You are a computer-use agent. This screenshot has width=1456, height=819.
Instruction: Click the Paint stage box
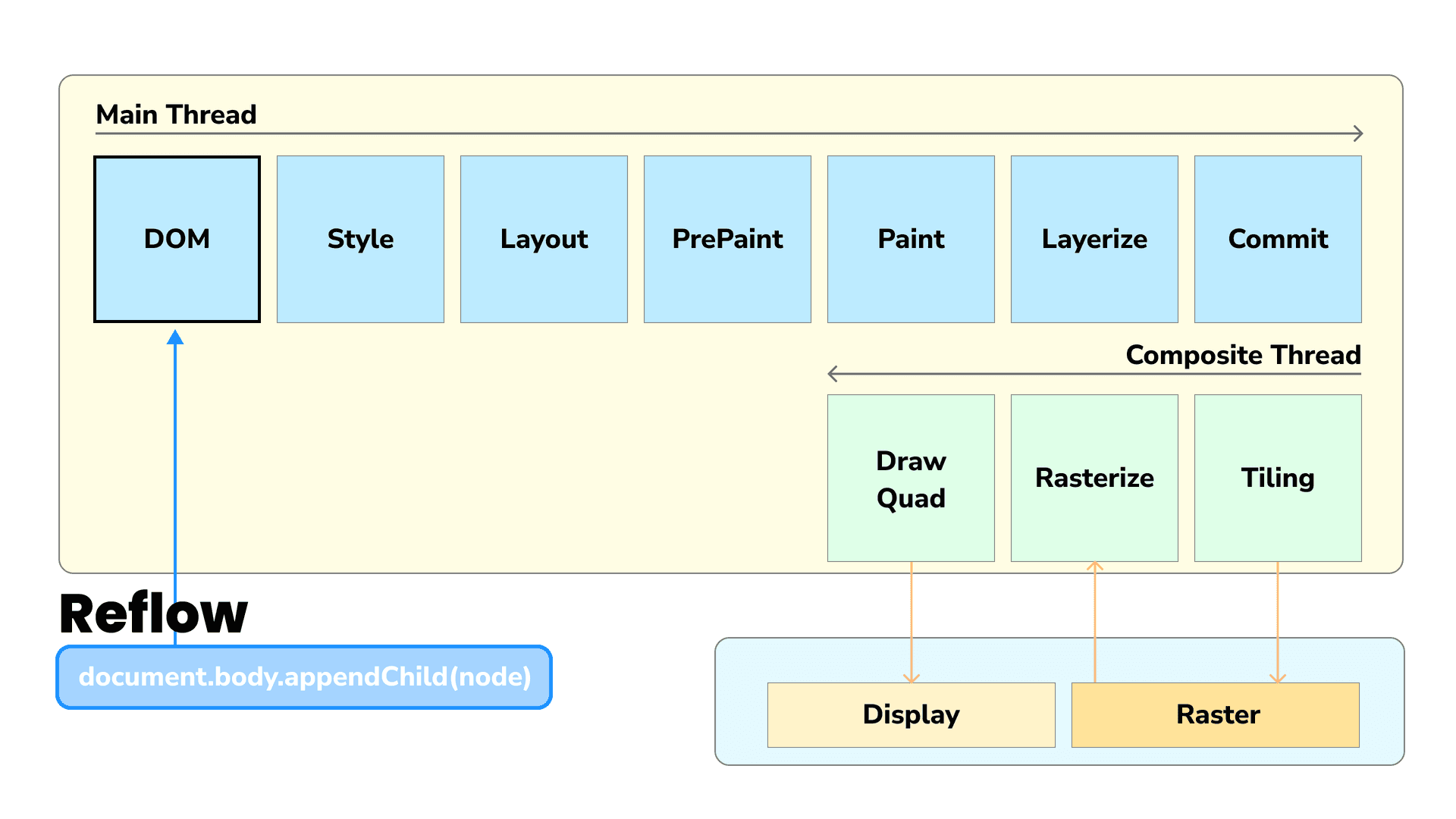[911, 239]
